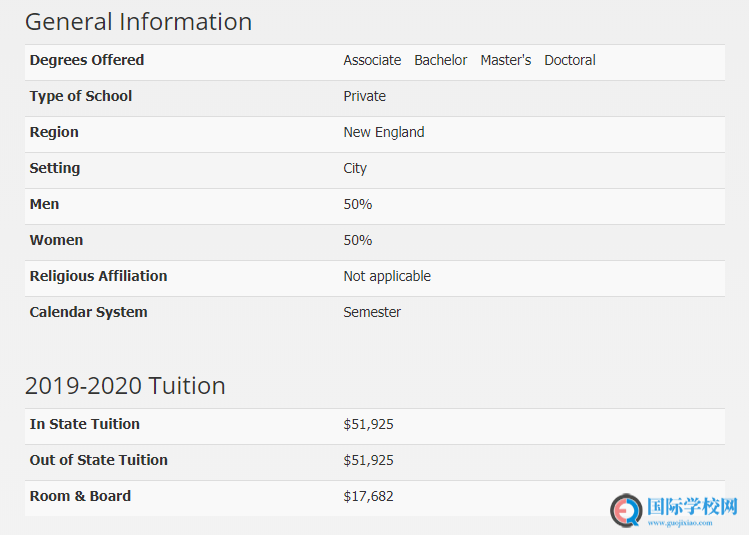
Task: Click the Associate degree value
Action: (x=372, y=60)
